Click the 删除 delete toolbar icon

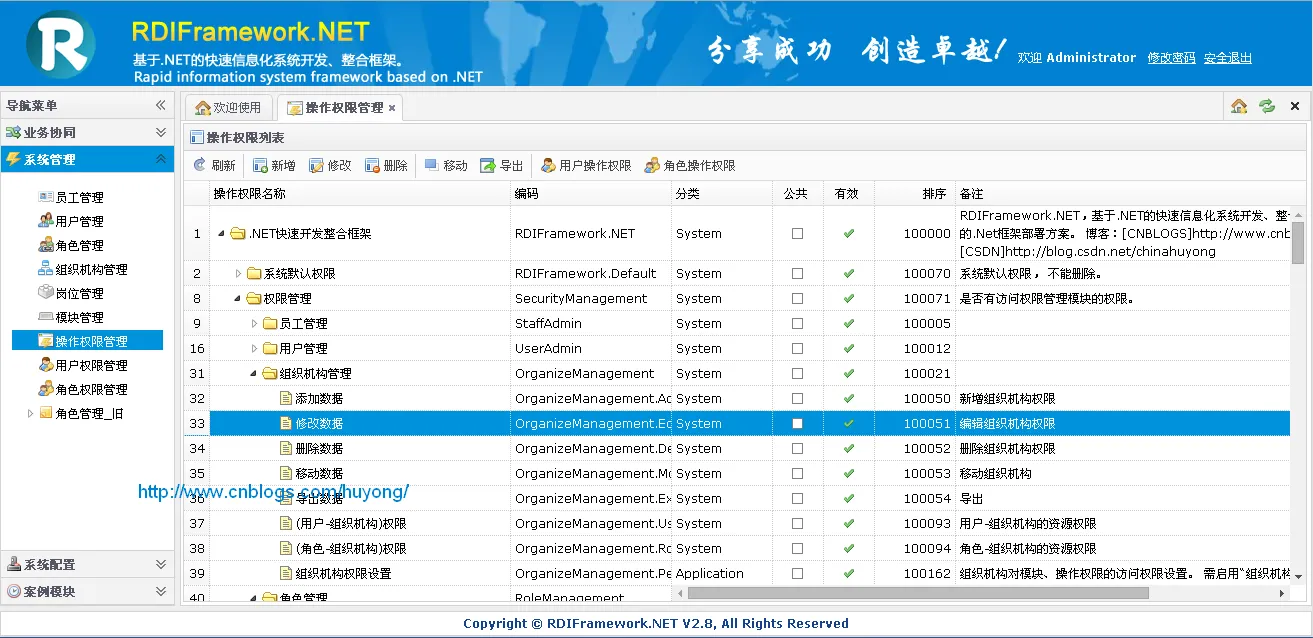click(372, 165)
